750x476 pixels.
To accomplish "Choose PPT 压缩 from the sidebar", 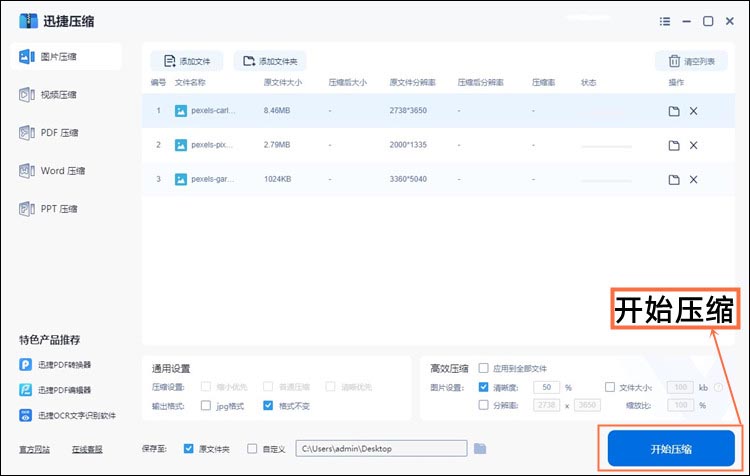I will click(48, 209).
